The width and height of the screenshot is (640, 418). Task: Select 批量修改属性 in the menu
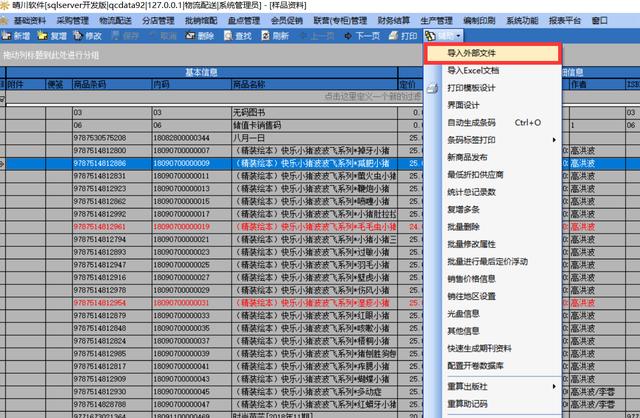493,244
